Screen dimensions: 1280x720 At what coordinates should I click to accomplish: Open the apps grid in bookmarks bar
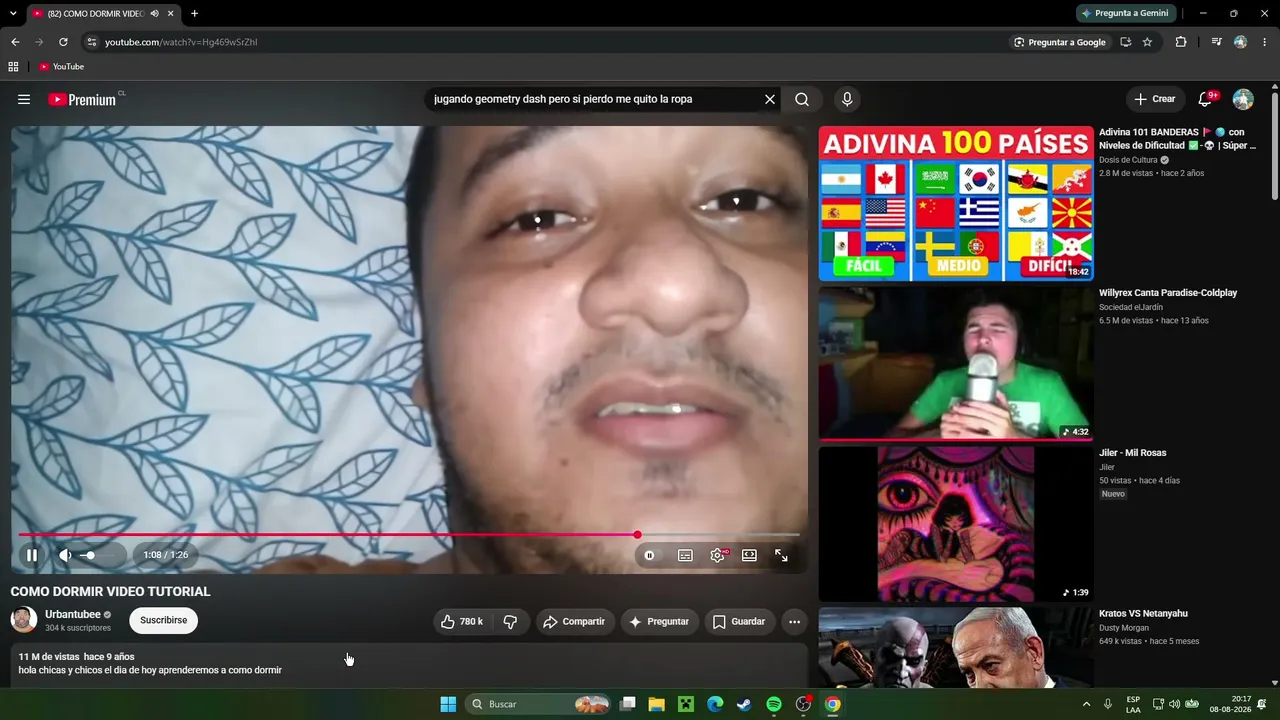pos(13,67)
